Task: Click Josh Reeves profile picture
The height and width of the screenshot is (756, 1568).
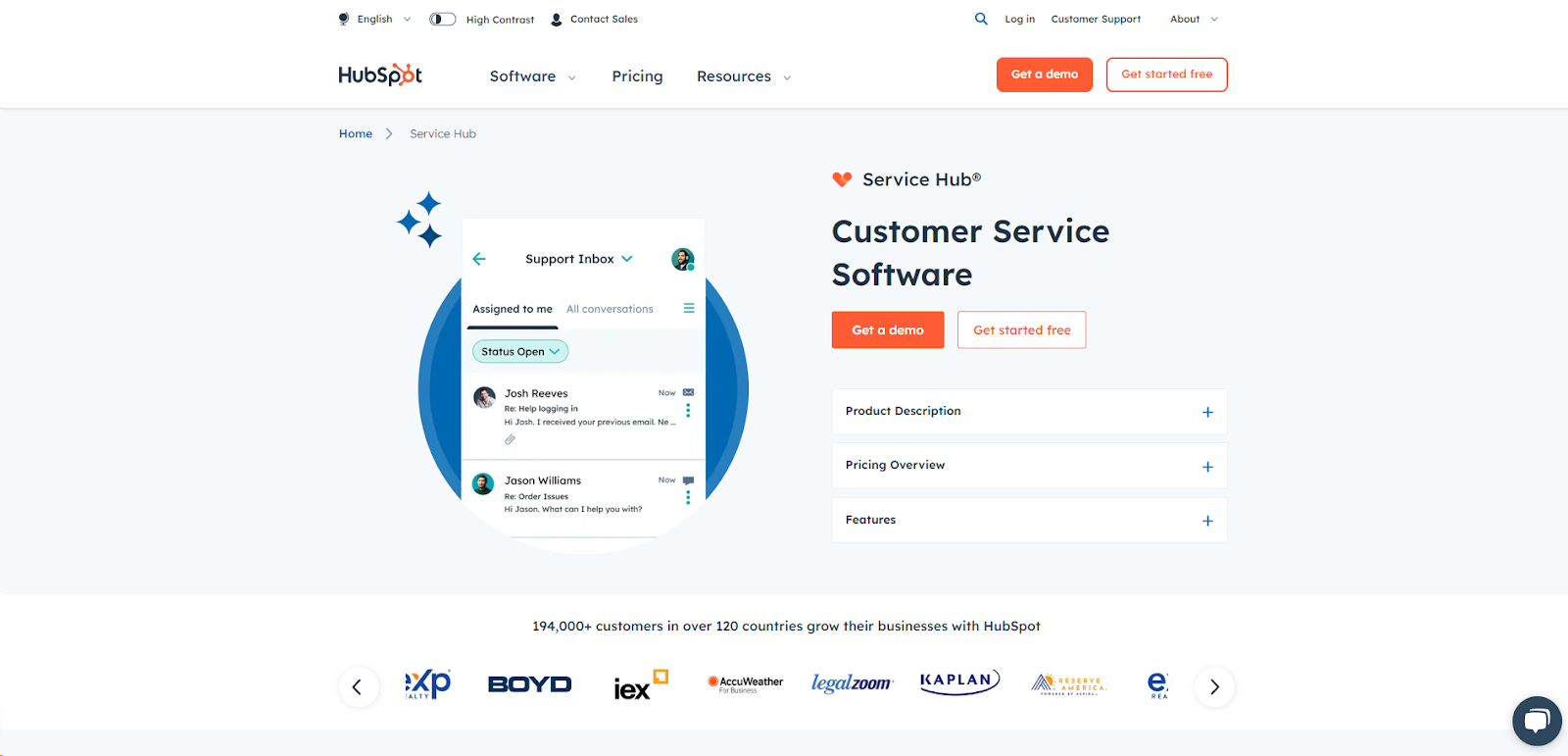Action: [x=484, y=397]
